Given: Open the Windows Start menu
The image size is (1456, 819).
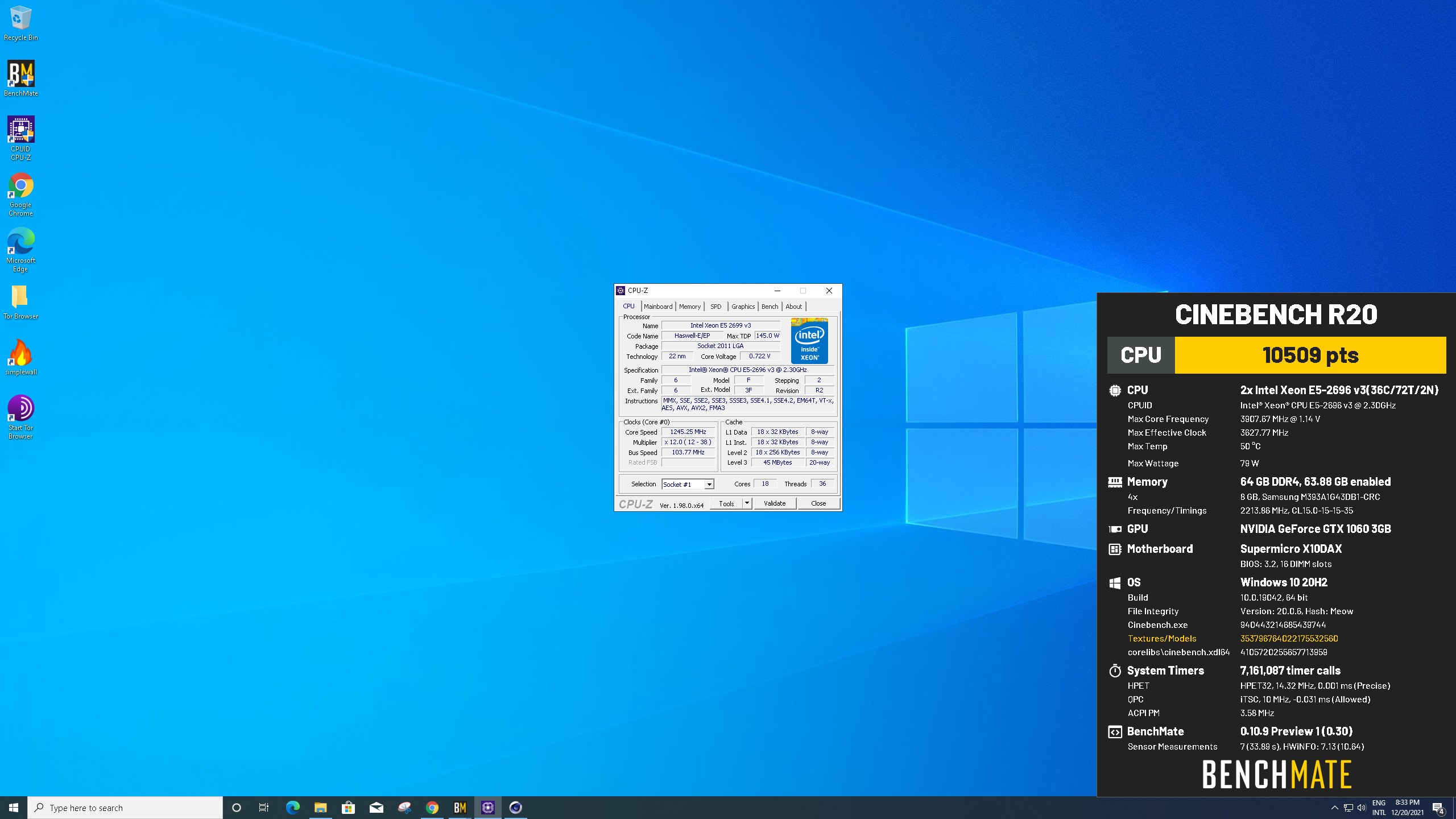Looking at the screenshot, I should point(14,808).
